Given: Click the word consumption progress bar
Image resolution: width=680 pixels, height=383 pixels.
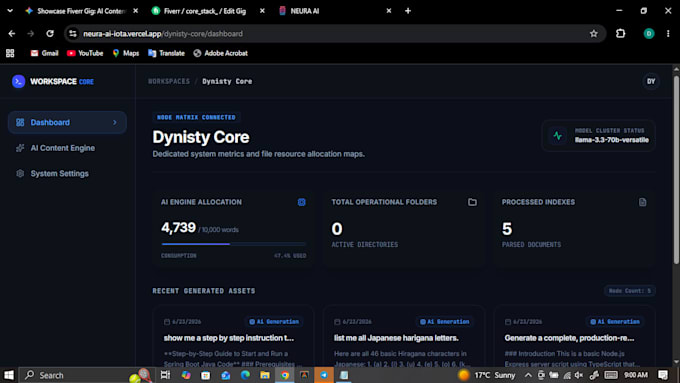Looking at the screenshot, I should tap(234, 244).
